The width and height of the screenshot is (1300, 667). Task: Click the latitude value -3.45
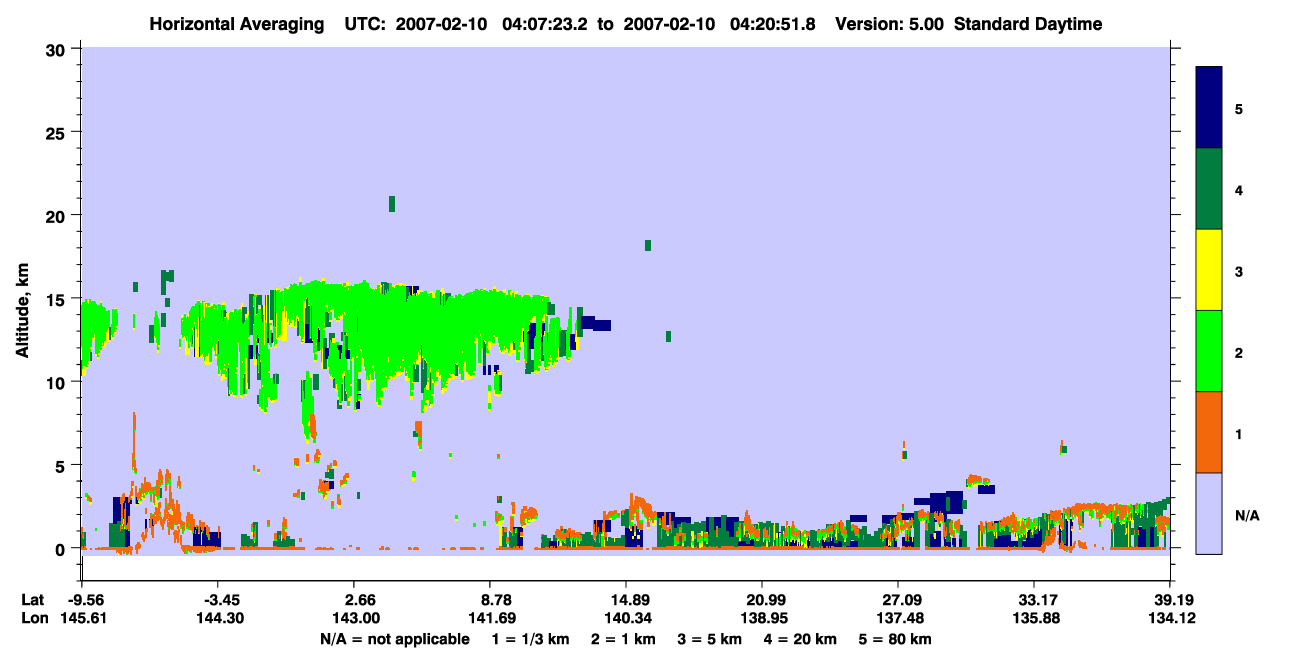(219, 600)
